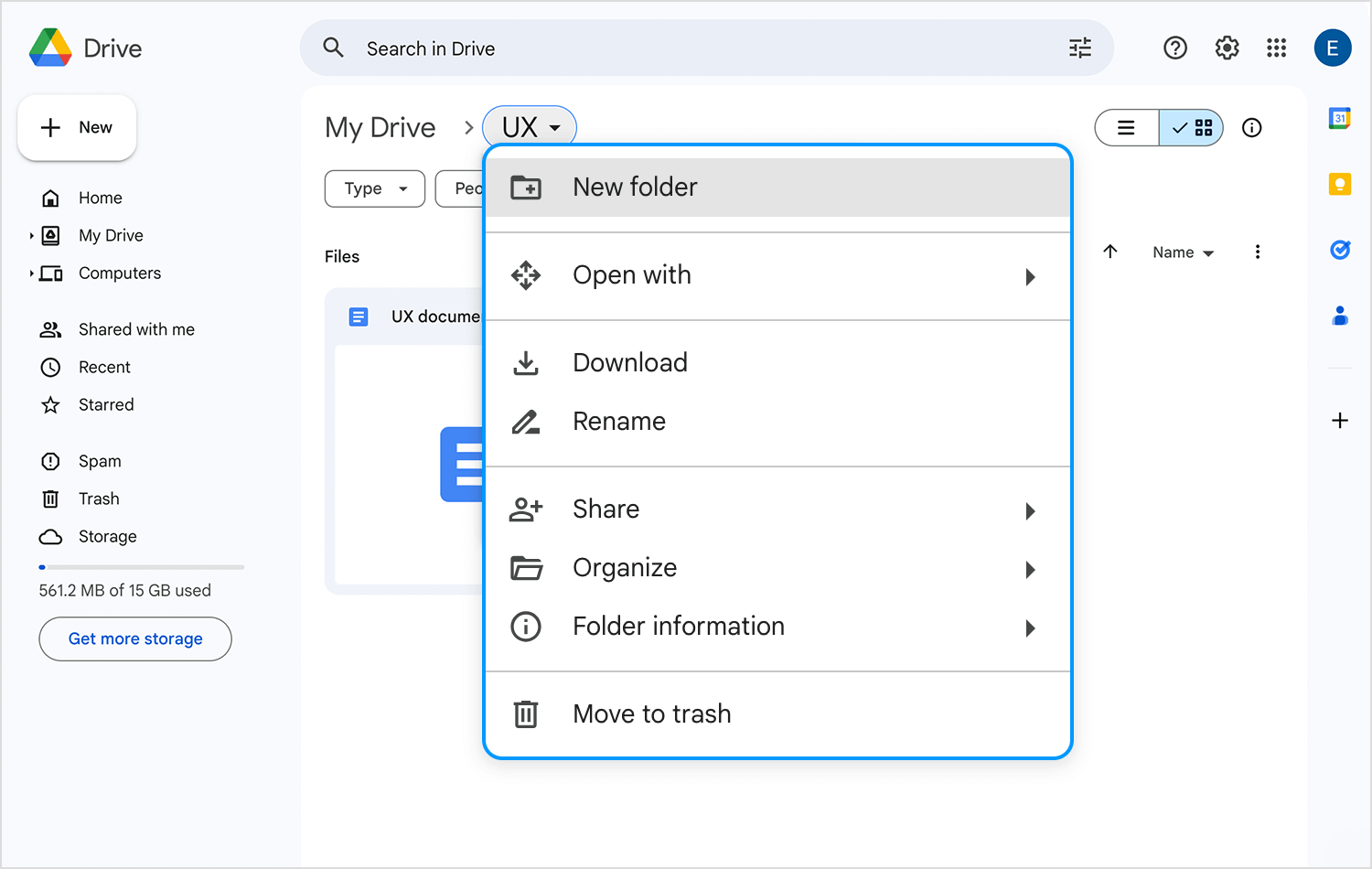Image resolution: width=1372 pixels, height=869 pixels.
Task: Open the Name sort dropdown
Action: 1183,252
